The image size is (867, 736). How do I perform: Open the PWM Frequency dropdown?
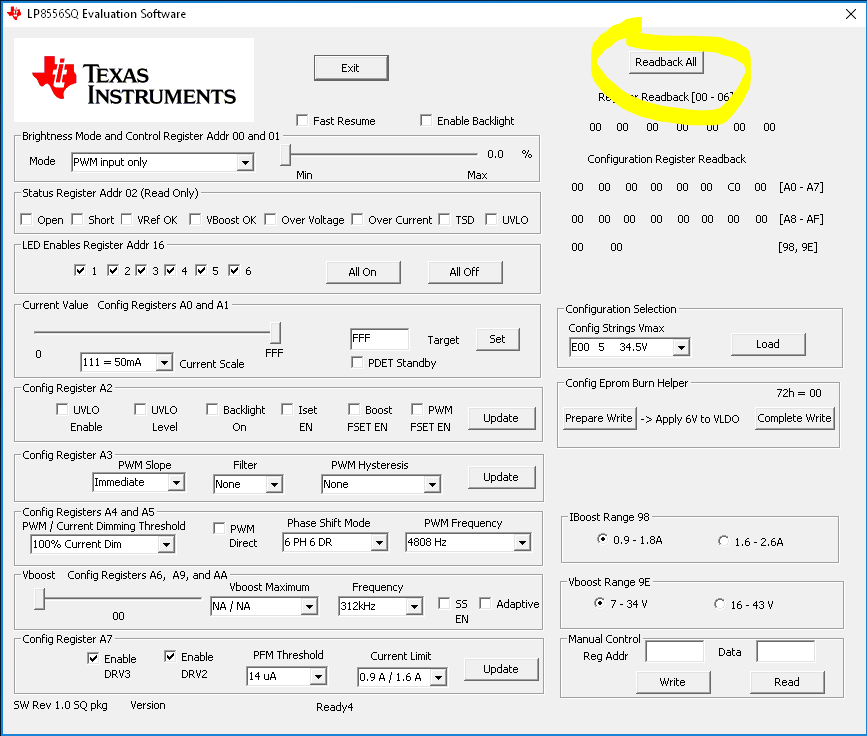[x=468, y=542]
